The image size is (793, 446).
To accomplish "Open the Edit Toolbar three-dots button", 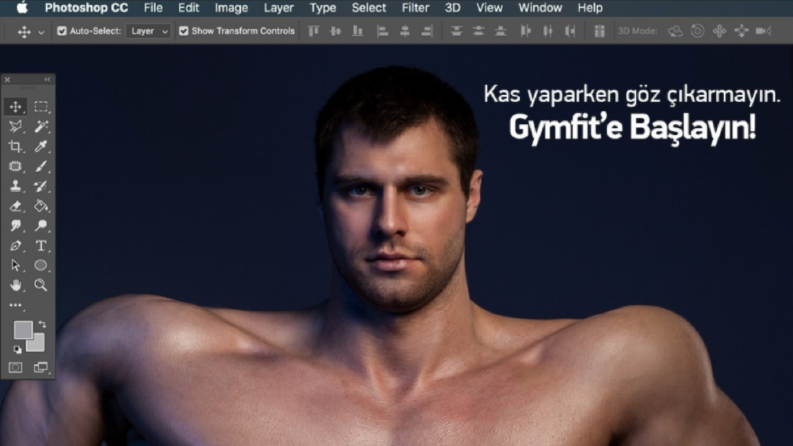I will [x=15, y=305].
